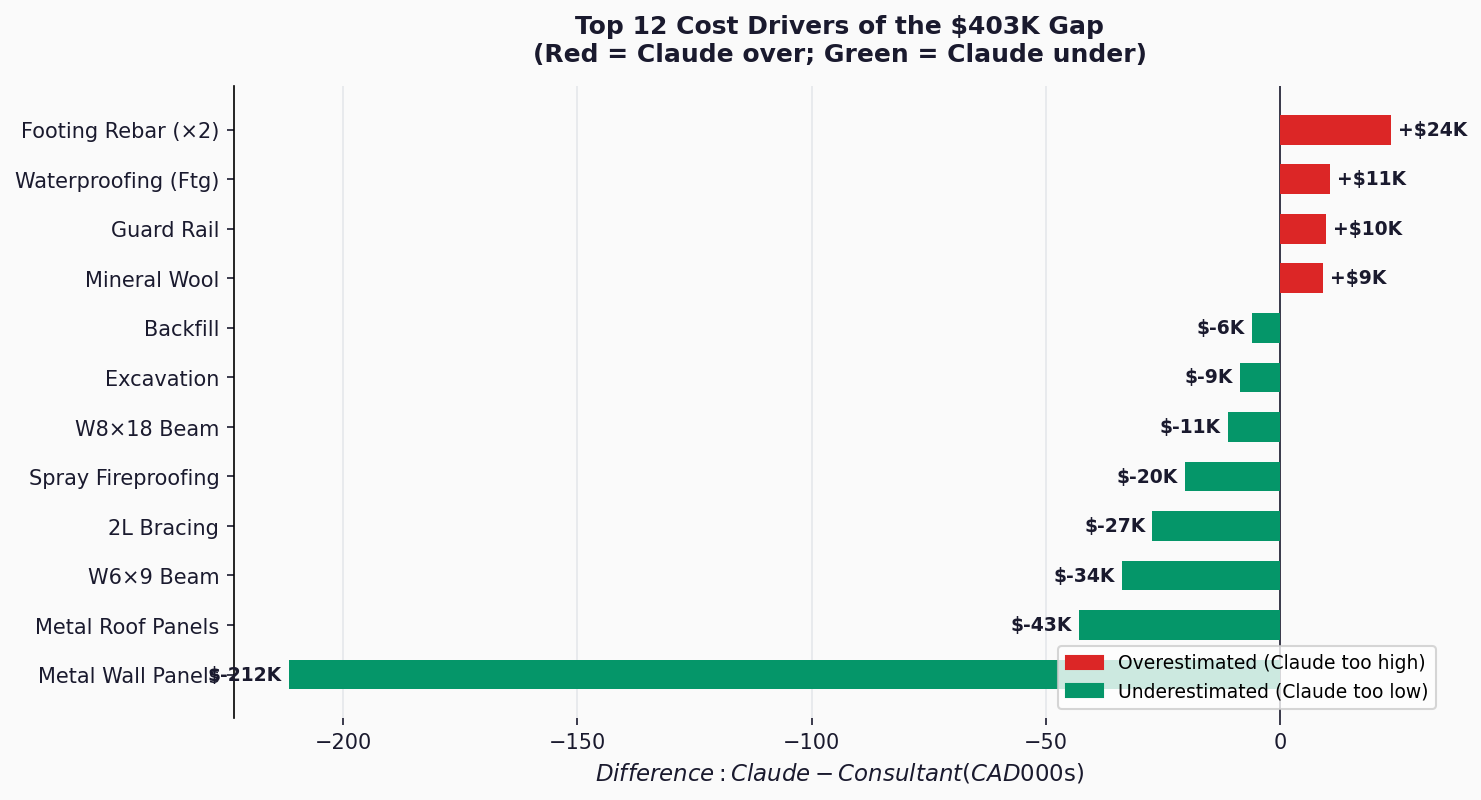Screen dimensions: 1481x800
Task: Click the 0 x-axis tick label
Action: [1279, 742]
